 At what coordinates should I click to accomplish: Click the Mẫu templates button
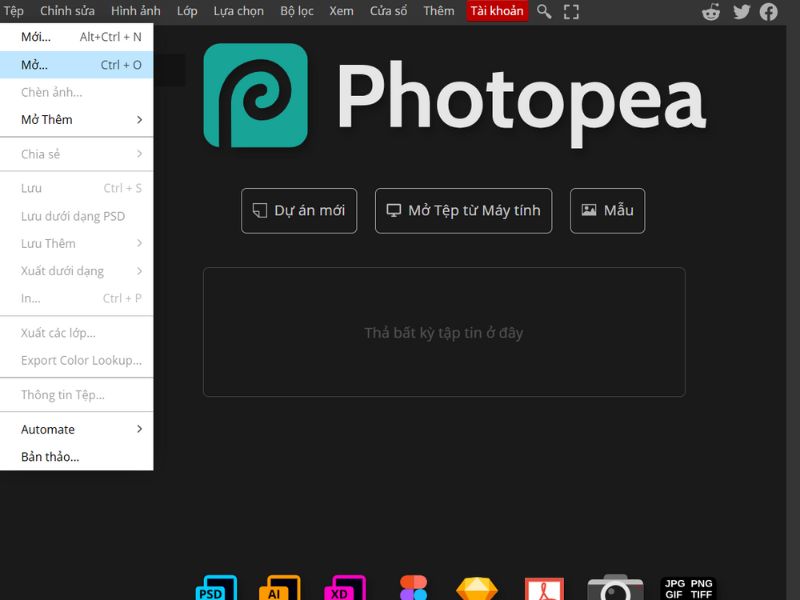tap(607, 211)
